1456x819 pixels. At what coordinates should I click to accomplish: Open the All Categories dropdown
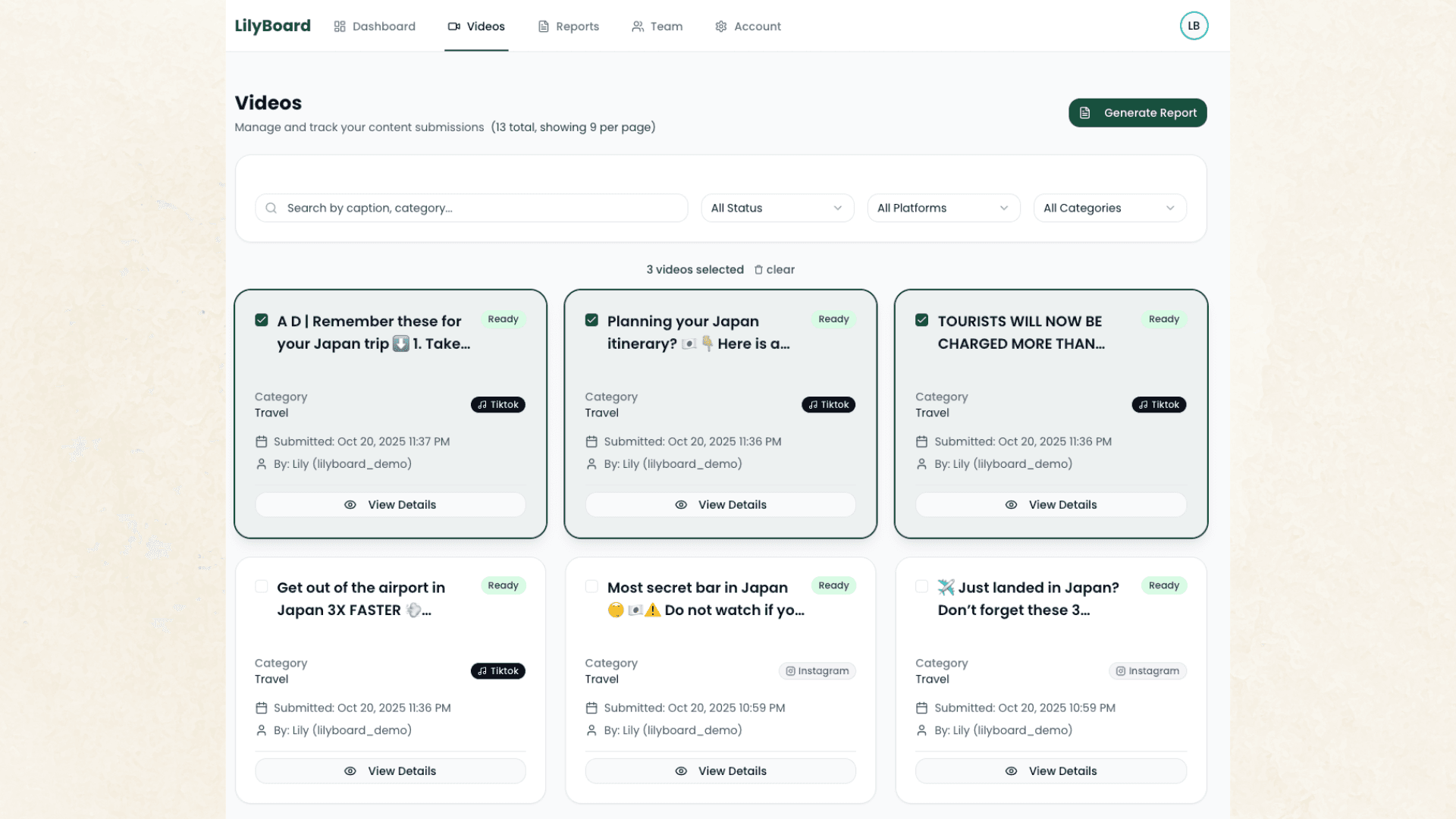click(x=1109, y=208)
